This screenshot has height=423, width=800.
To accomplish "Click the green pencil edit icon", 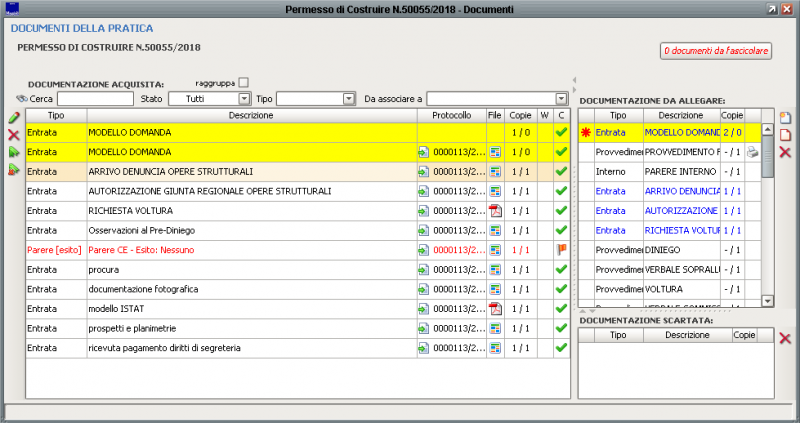I will [x=14, y=118].
